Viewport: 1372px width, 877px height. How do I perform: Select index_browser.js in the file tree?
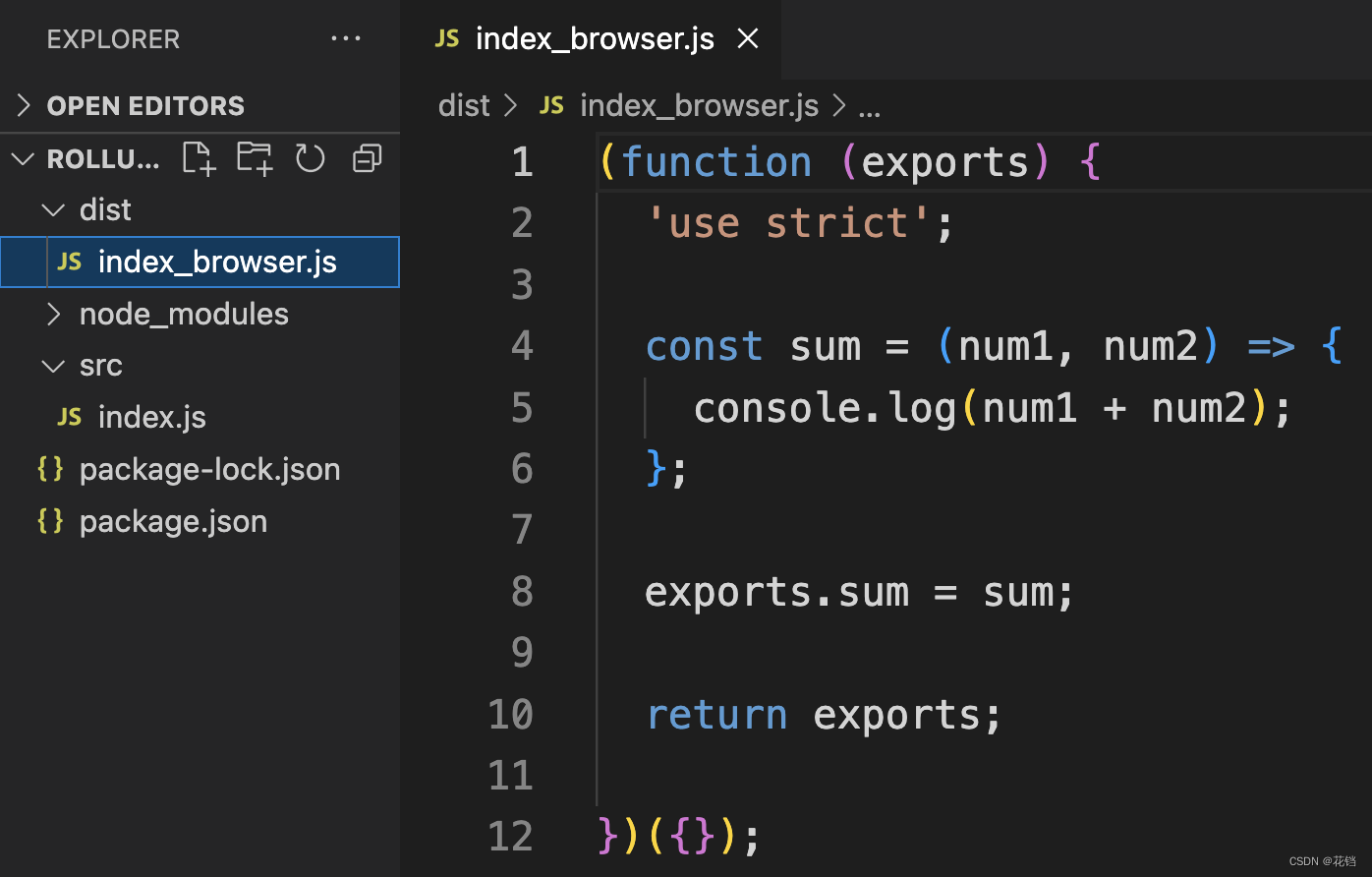click(200, 262)
